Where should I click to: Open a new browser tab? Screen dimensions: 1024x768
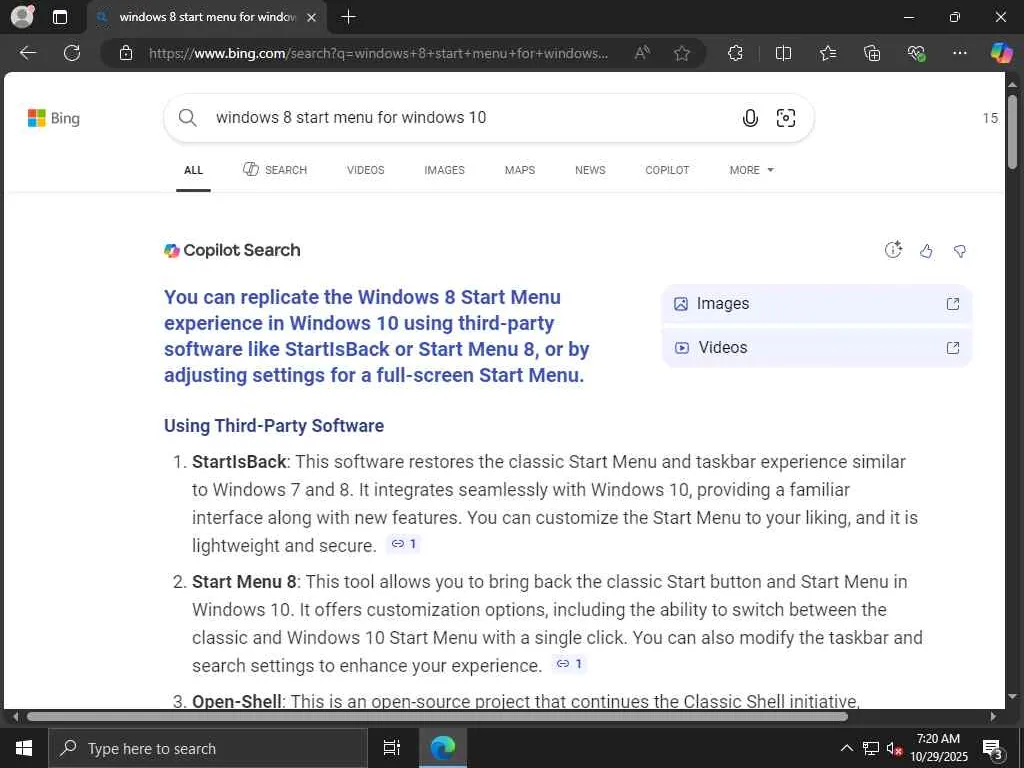[x=349, y=17]
